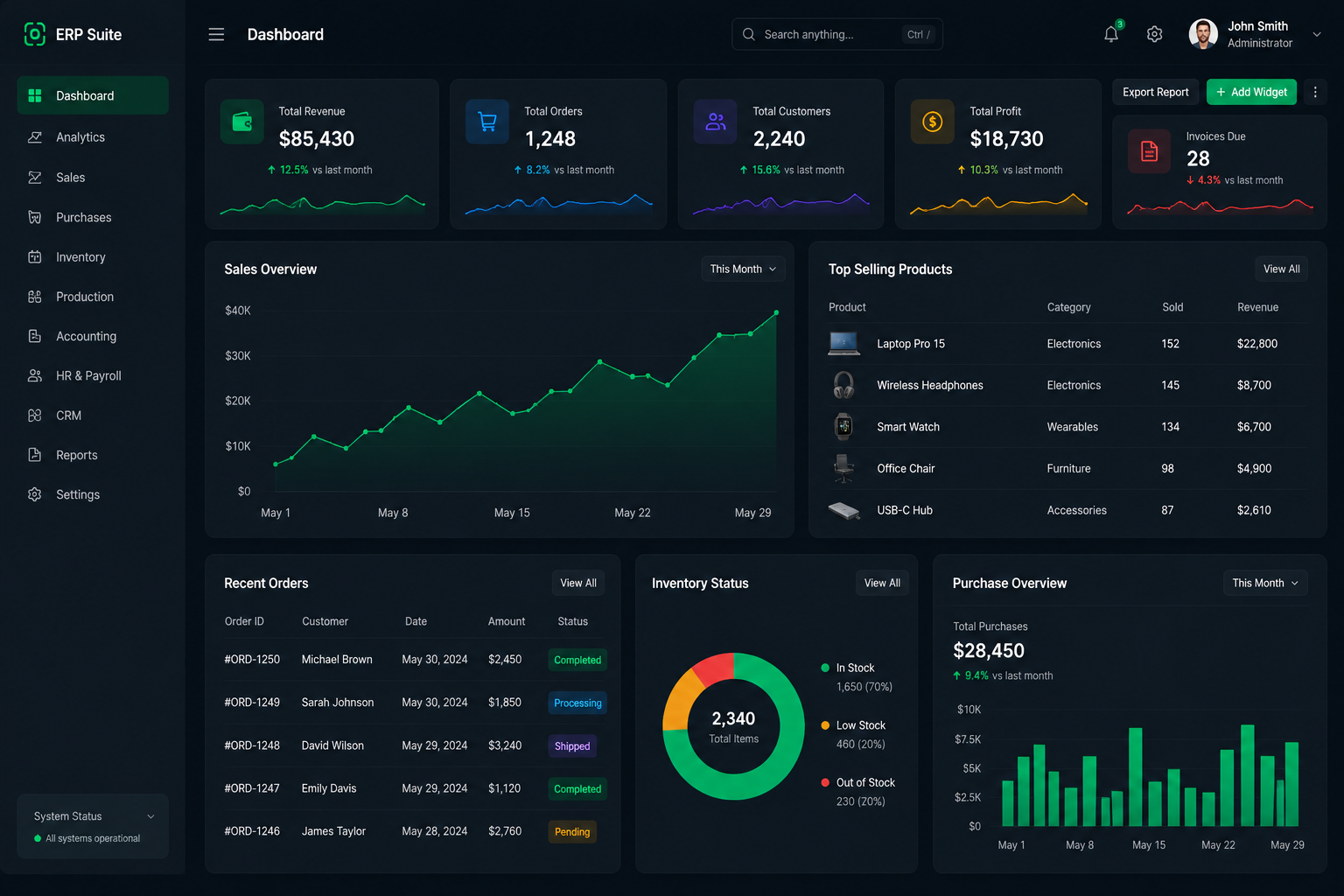Click the Total Customers people icon

(716, 122)
